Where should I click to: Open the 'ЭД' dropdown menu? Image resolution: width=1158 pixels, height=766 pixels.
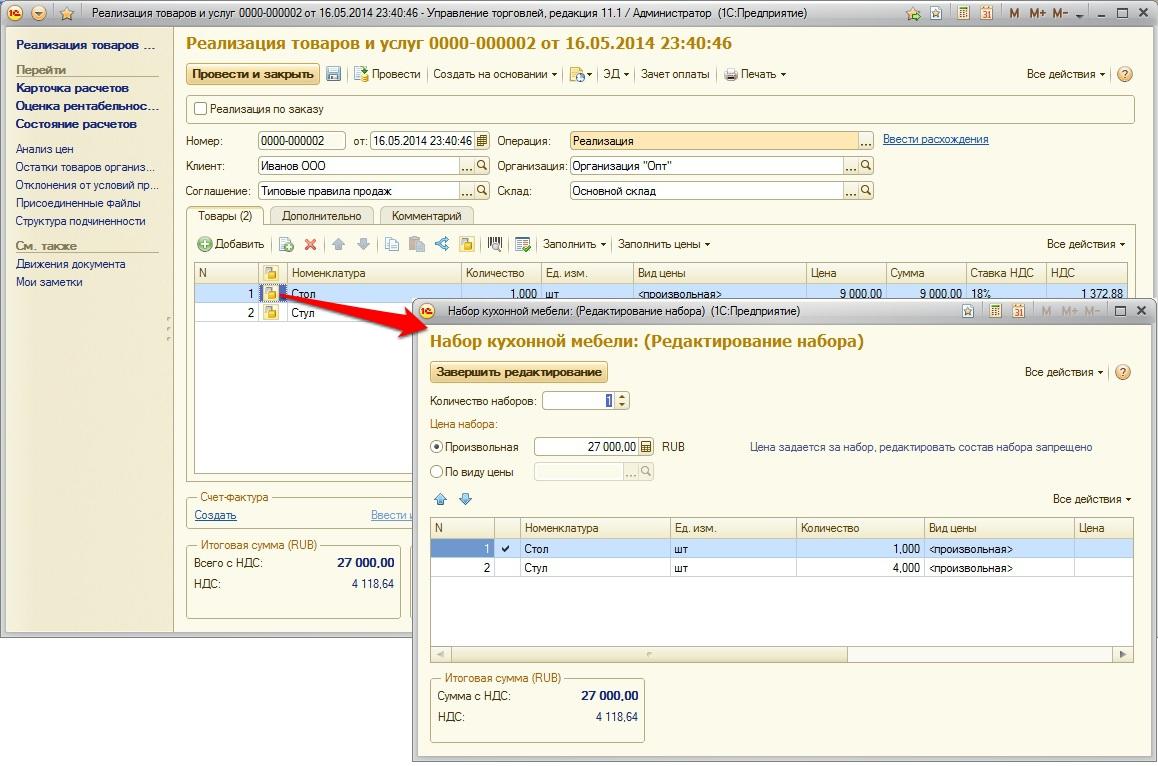(x=616, y=74)
